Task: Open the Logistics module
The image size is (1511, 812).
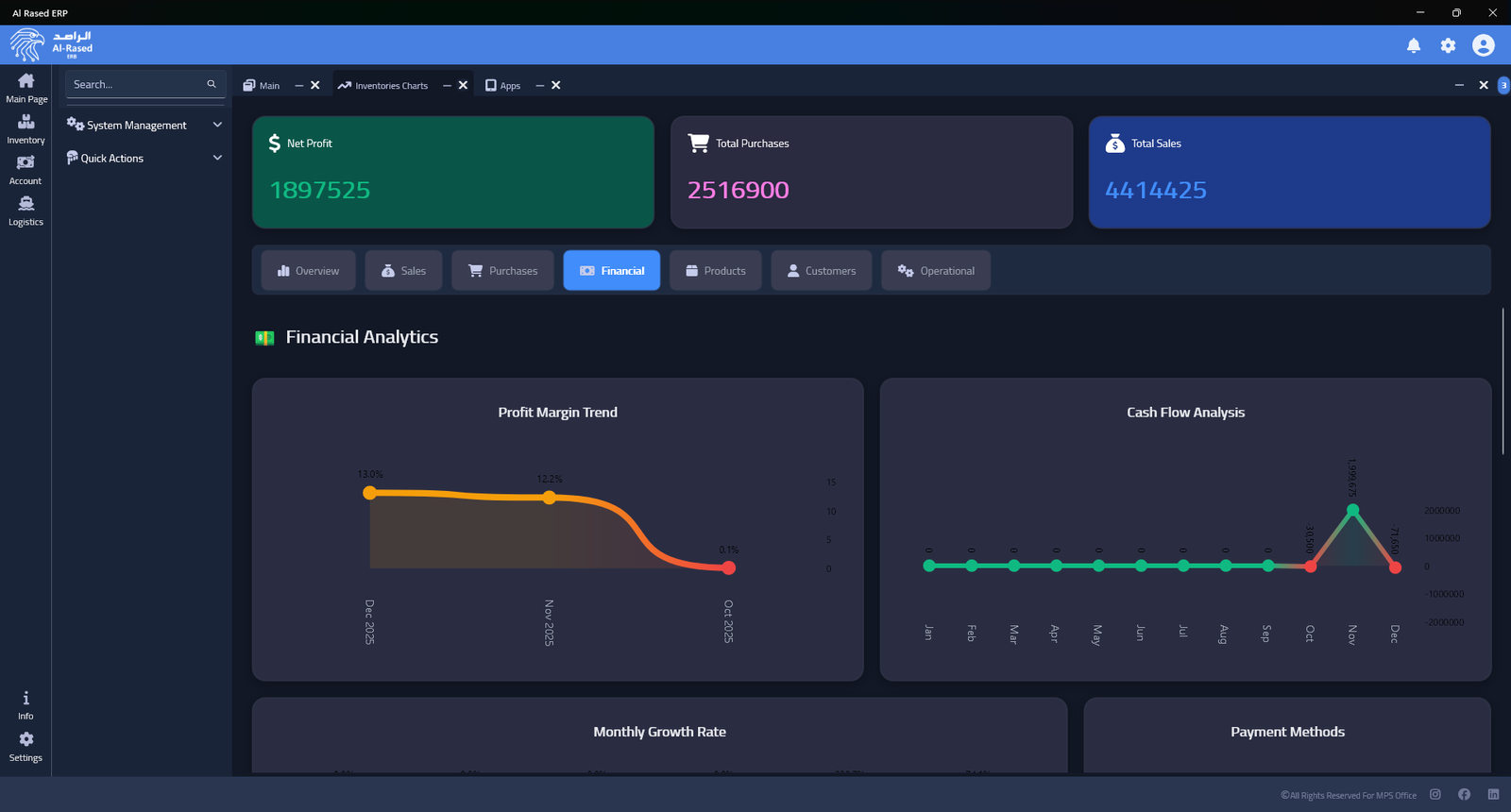Action: pos(25,210)
